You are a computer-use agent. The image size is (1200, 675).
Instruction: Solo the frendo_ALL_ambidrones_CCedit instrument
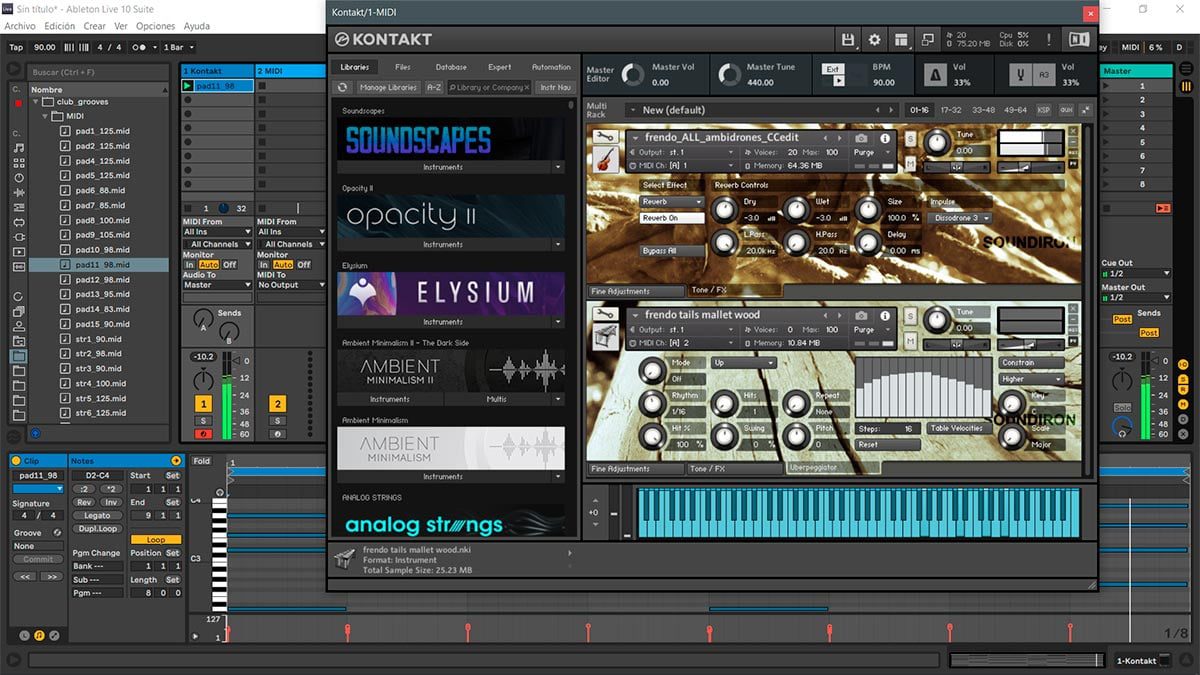click(x=911, y=141)
